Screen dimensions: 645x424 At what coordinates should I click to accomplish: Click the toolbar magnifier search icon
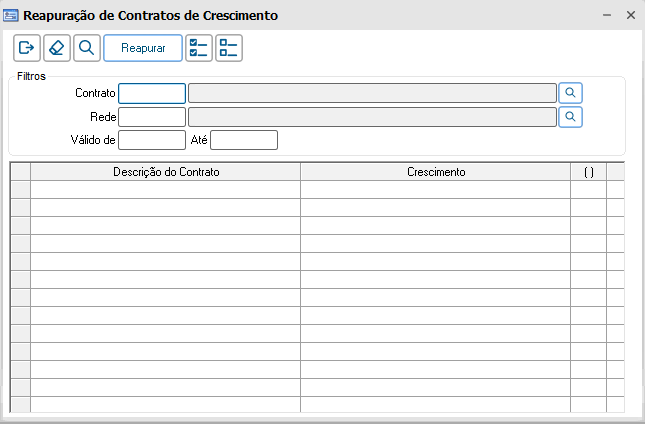87,48
